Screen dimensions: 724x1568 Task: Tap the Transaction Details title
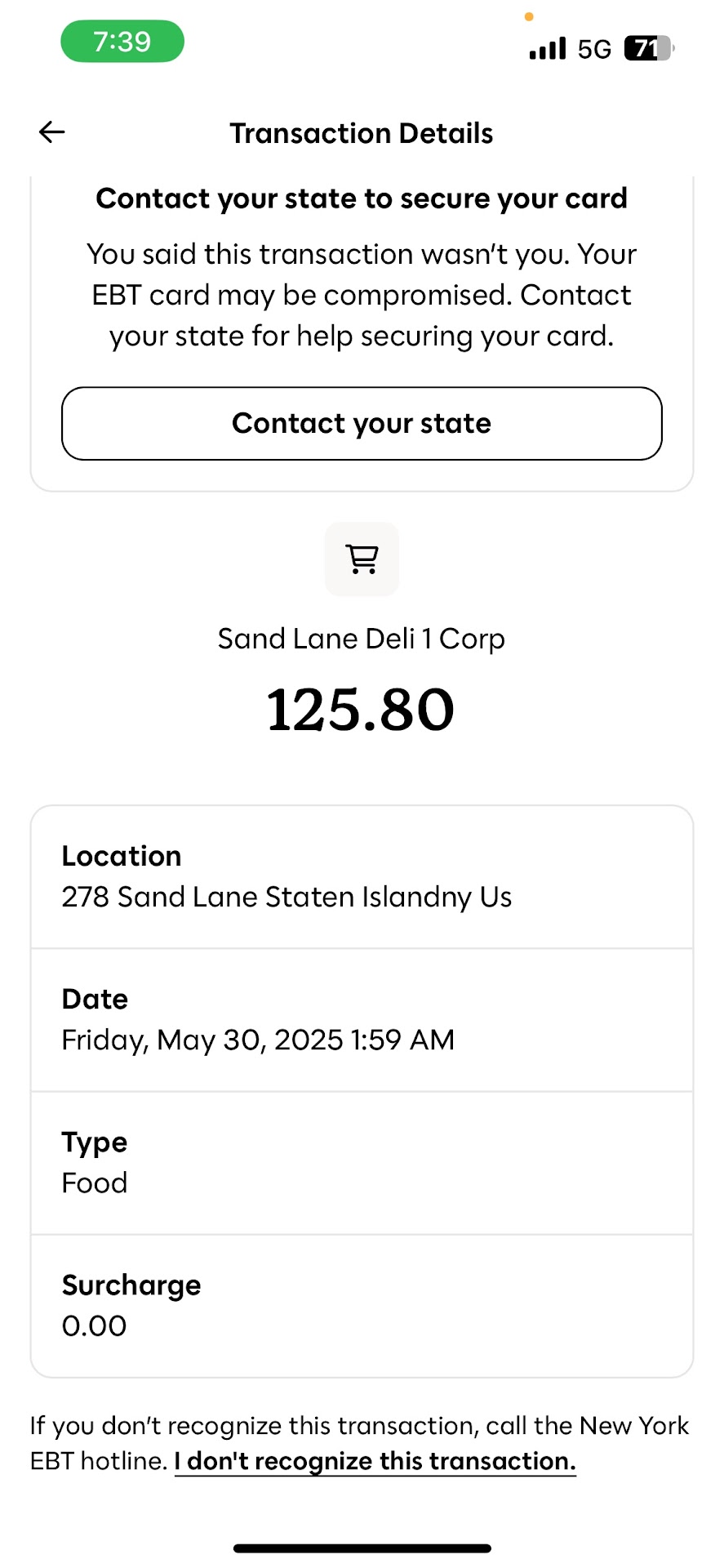[x=362, y=133]
